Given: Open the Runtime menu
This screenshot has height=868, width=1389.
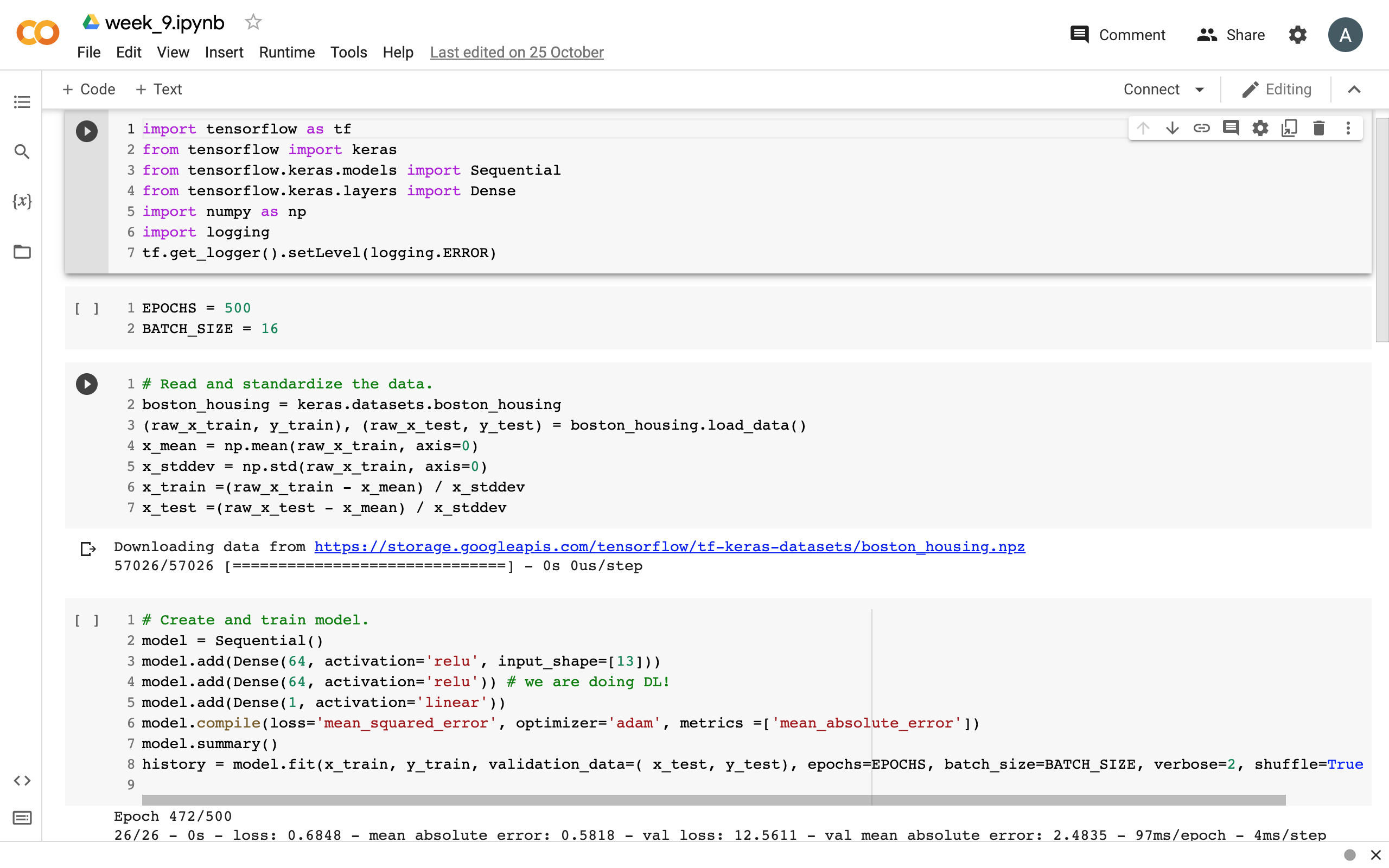Looking at the screenshot, I should click(x=286, y=52).
